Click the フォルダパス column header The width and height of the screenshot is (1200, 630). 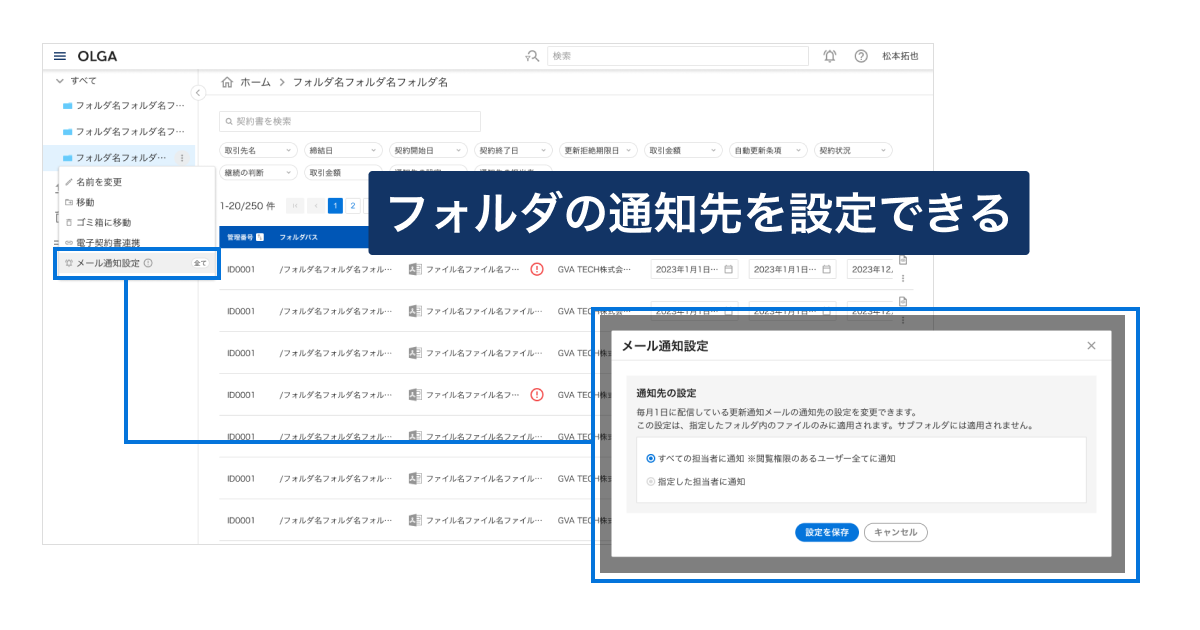coord(299,238)
